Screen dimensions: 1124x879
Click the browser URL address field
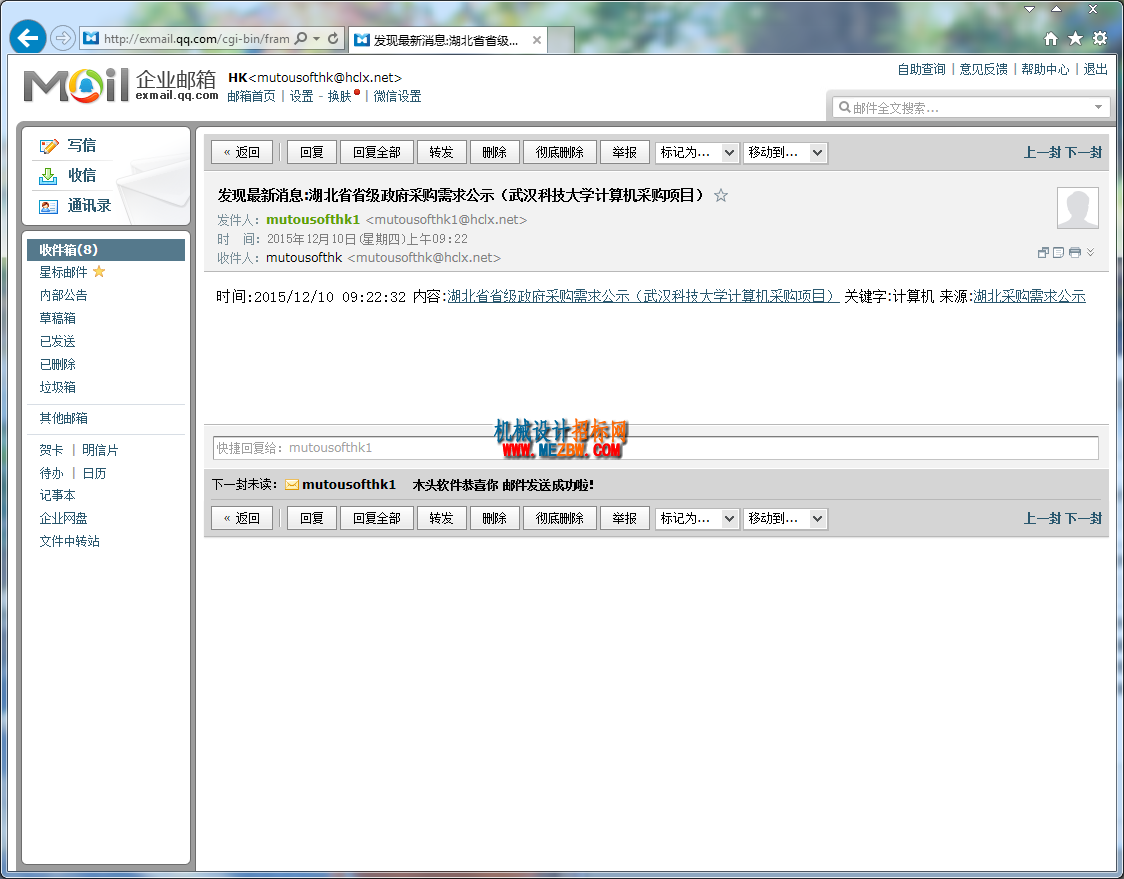tap(196, 39)
